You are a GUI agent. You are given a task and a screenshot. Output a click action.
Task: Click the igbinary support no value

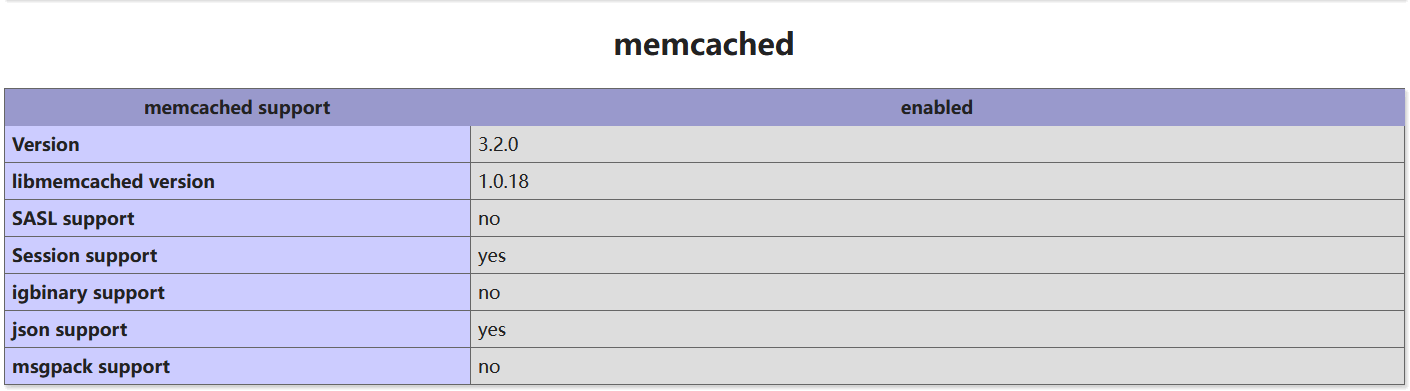[489, 292]
